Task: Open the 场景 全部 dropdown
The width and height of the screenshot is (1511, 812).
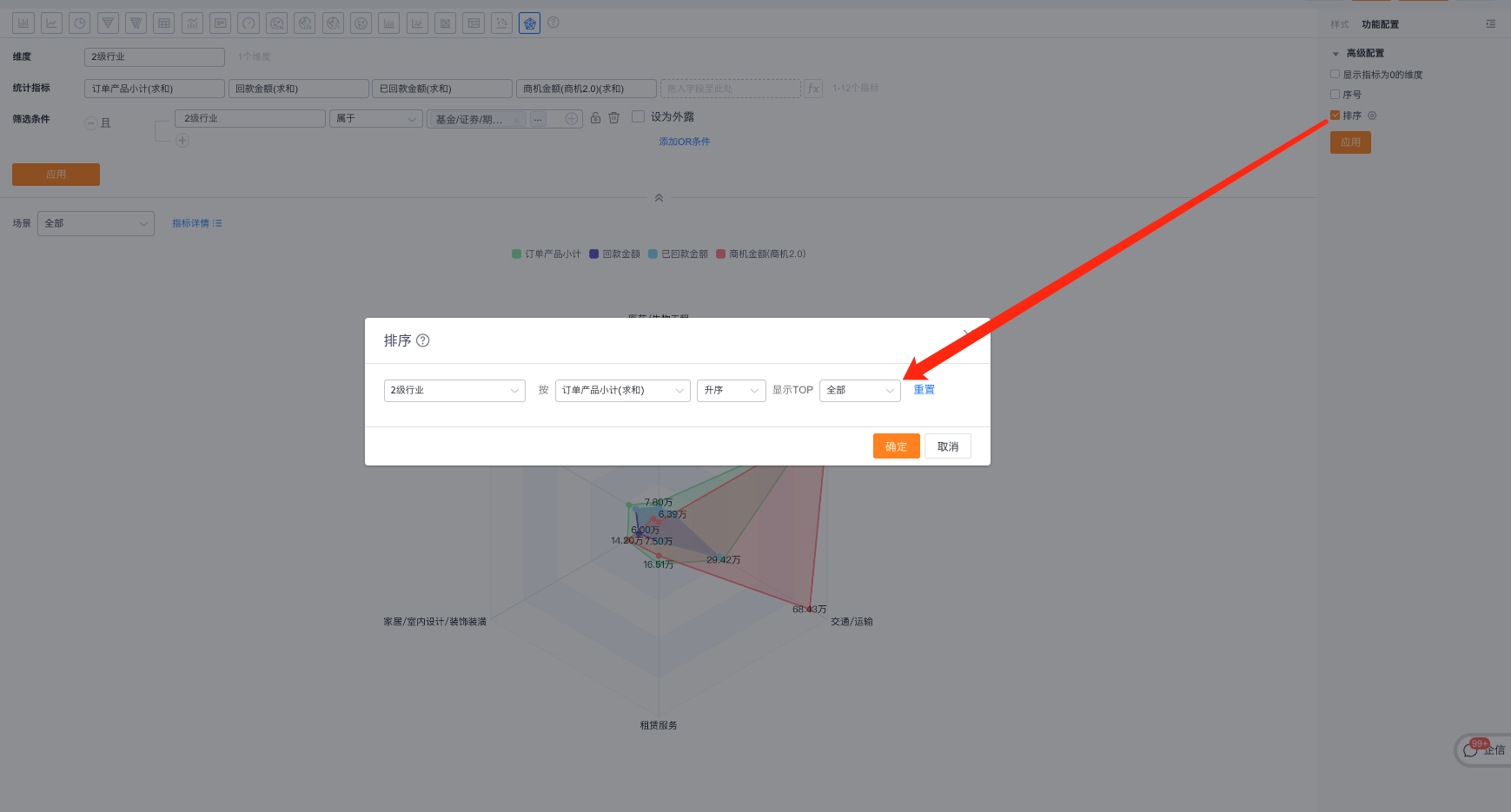Action: click(x=96, y=223)
